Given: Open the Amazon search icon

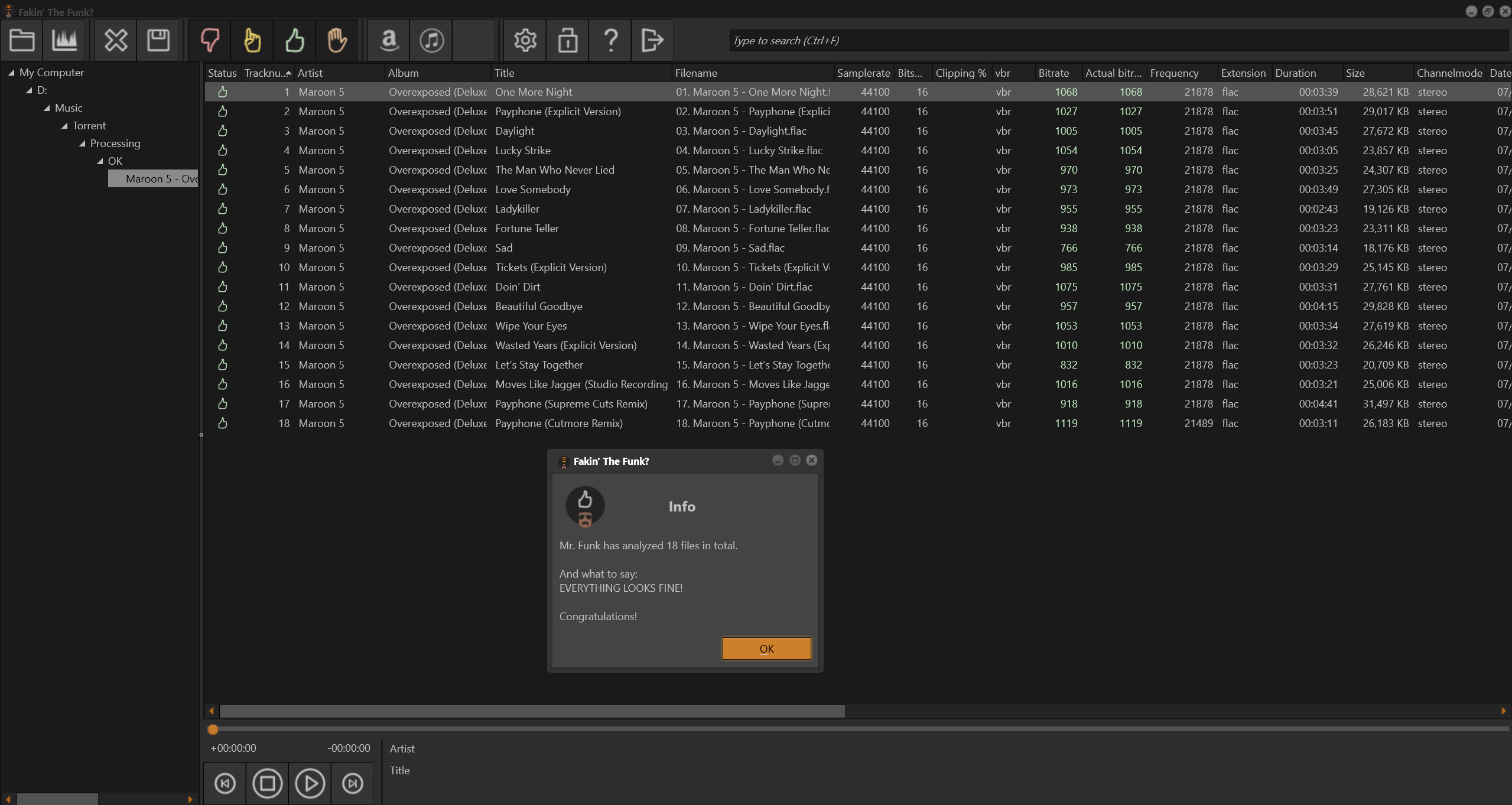Looking at the screenshot, I should pyautogui.click(x=389, y=40).
